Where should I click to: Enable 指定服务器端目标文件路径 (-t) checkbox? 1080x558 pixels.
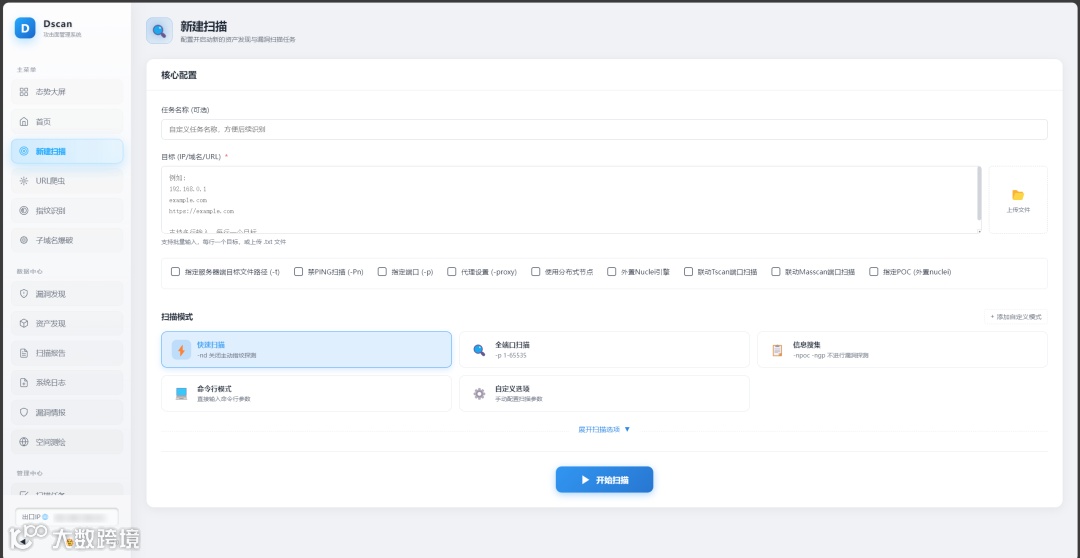pos(176,272)
